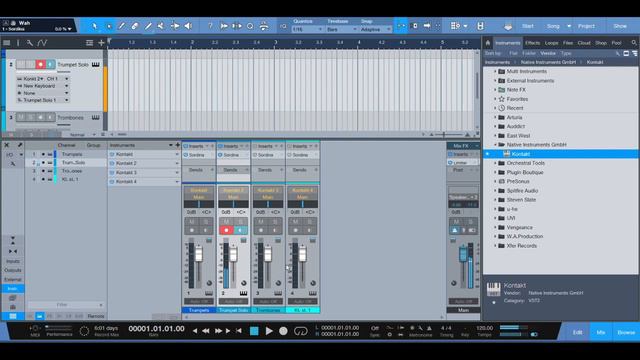Image resolution: width=640 pixels, height=360 pixels.
Task: Disarm record on Trumpet Solo mixer channel
Action: pyautogui.click(x=226, y=230)
